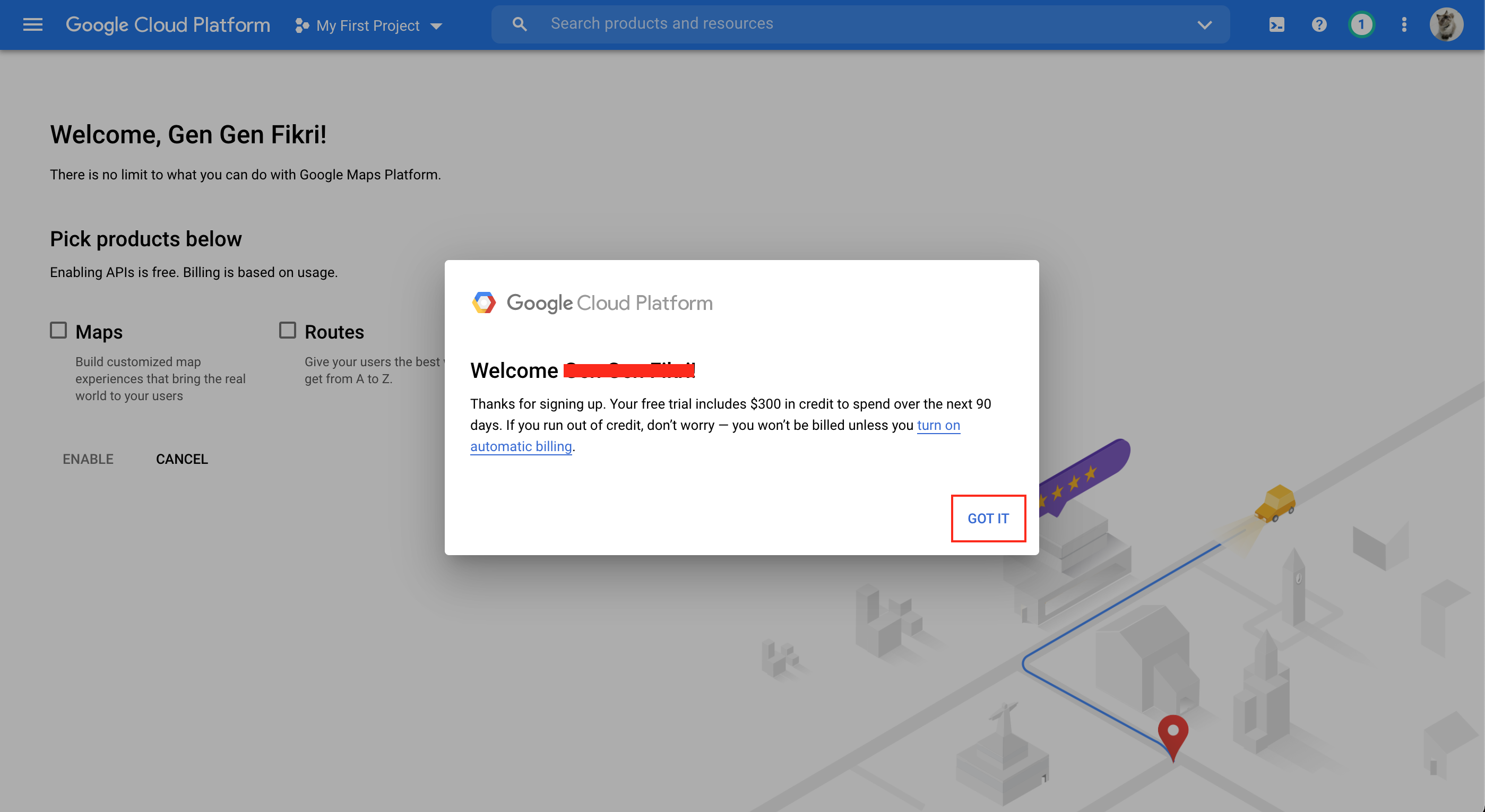This screenshot has width=1485, height=812.
Task: Open the three-dot settings and utilities menu
Action: [x=1404, y=25]
